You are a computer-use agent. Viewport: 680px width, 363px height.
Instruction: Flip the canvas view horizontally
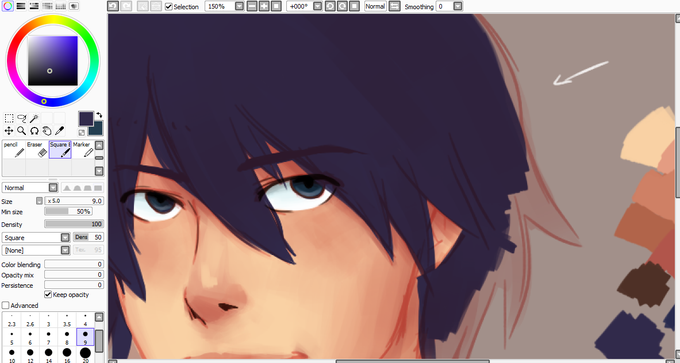click(394, 7)
